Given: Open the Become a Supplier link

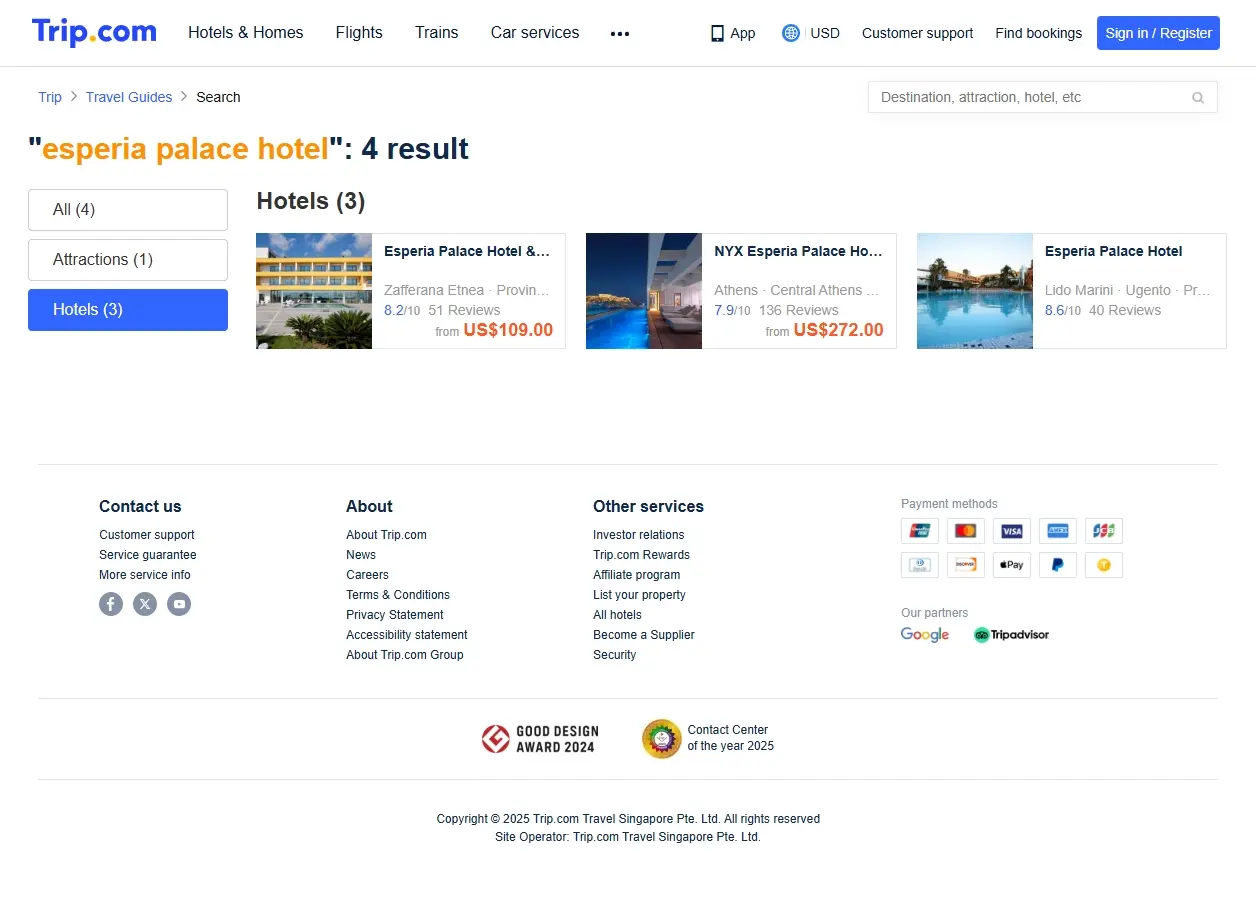Looking at the screenshot, I should pos(644,635).
